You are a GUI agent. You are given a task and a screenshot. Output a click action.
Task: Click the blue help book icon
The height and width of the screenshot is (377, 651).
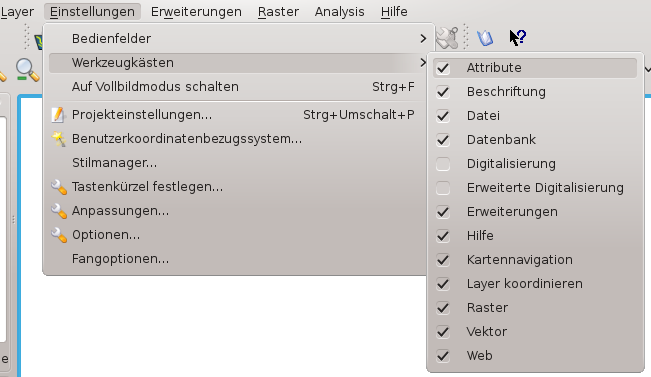pos(485,38)
